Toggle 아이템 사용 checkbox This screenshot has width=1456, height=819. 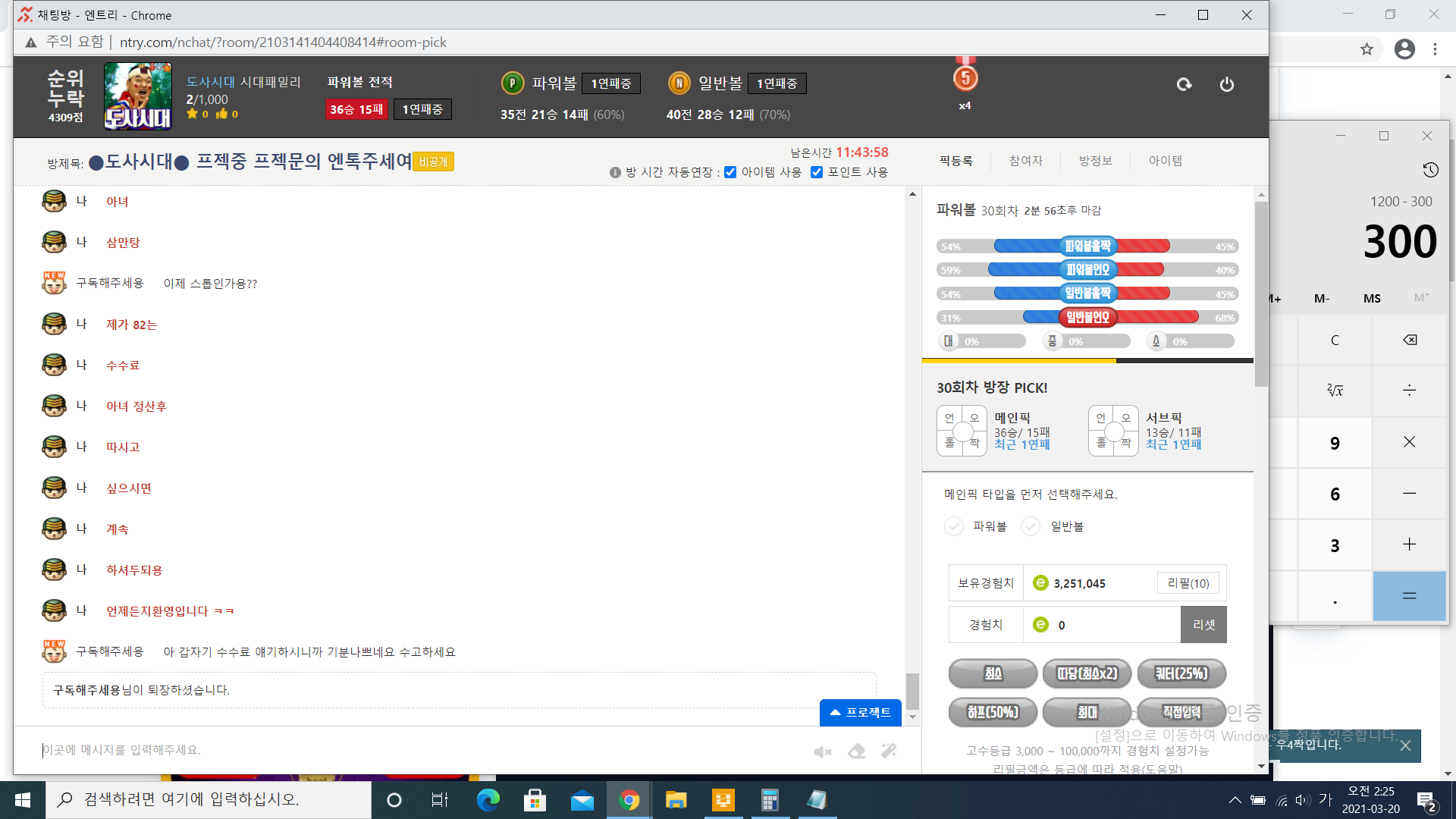(x=730, y=172)
